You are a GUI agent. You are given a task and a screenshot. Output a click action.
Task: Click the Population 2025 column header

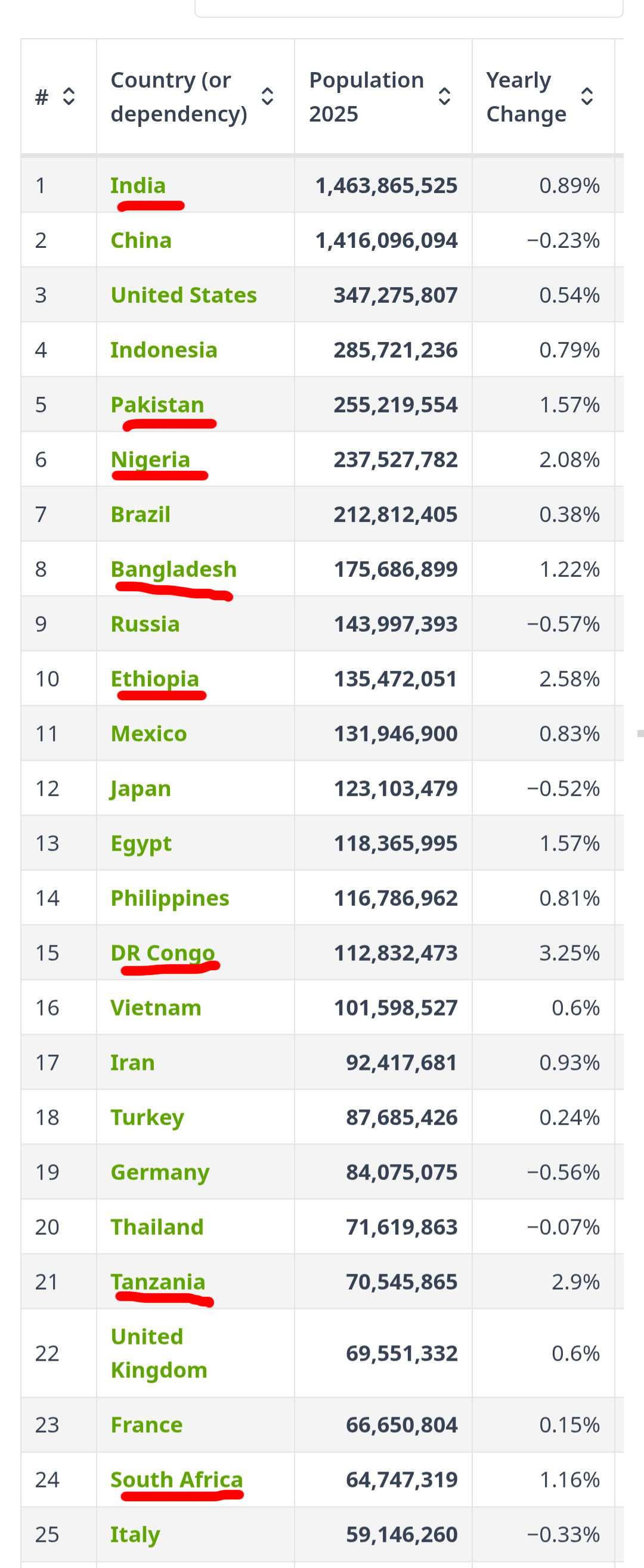pyautogui.click(x=366, y=96)
